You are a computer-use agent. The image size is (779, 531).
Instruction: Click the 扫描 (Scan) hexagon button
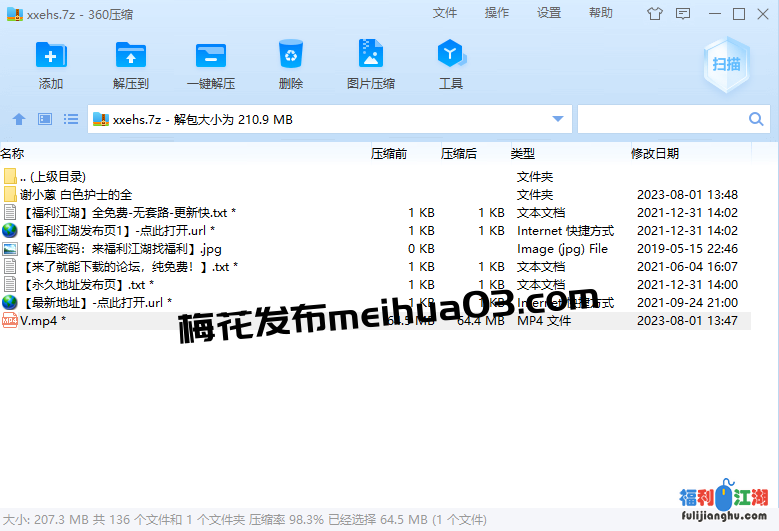pos(726,65)
